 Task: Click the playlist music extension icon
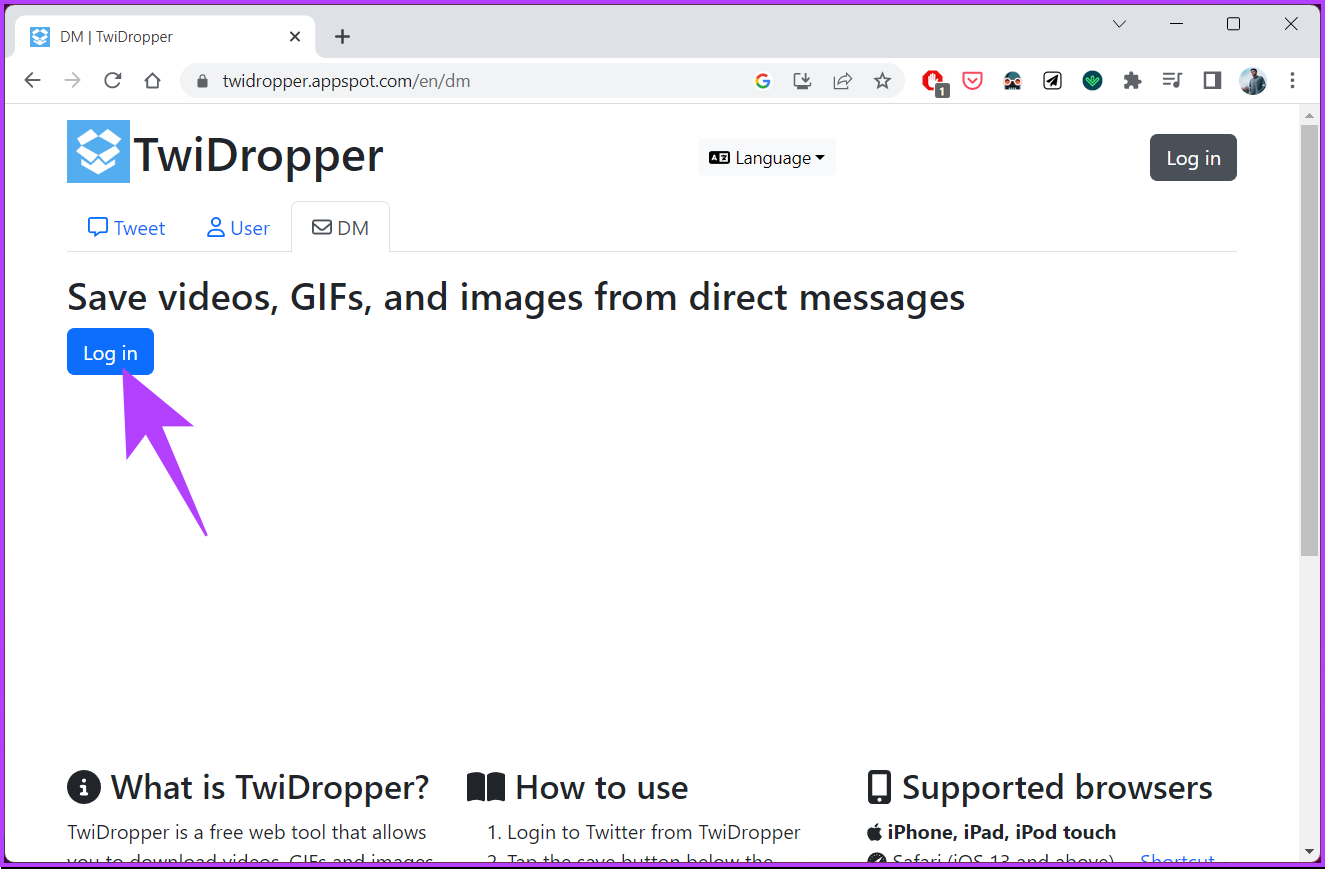tap(1172, 80)
